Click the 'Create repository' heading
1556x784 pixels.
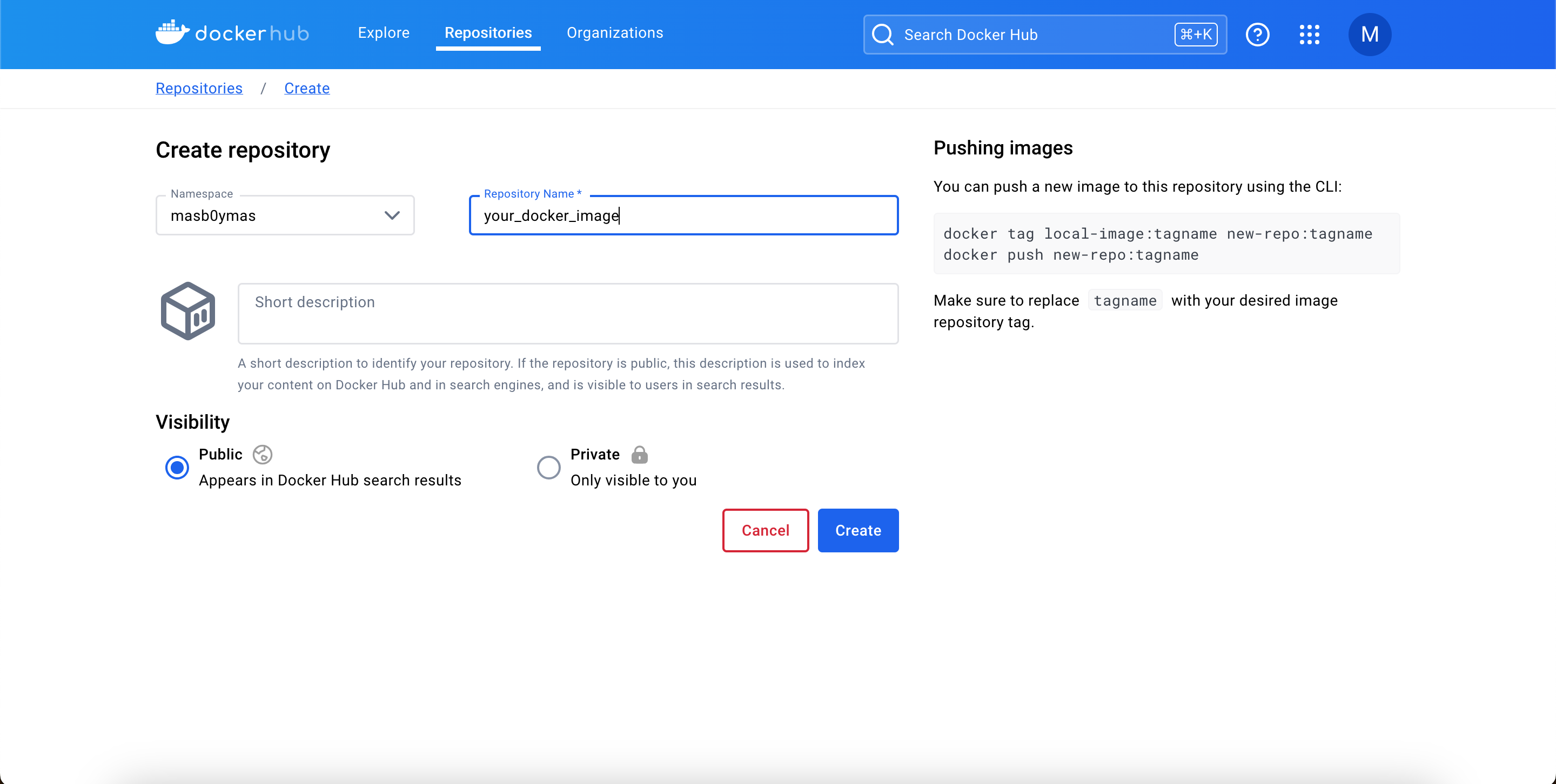(x=243, y=150)
